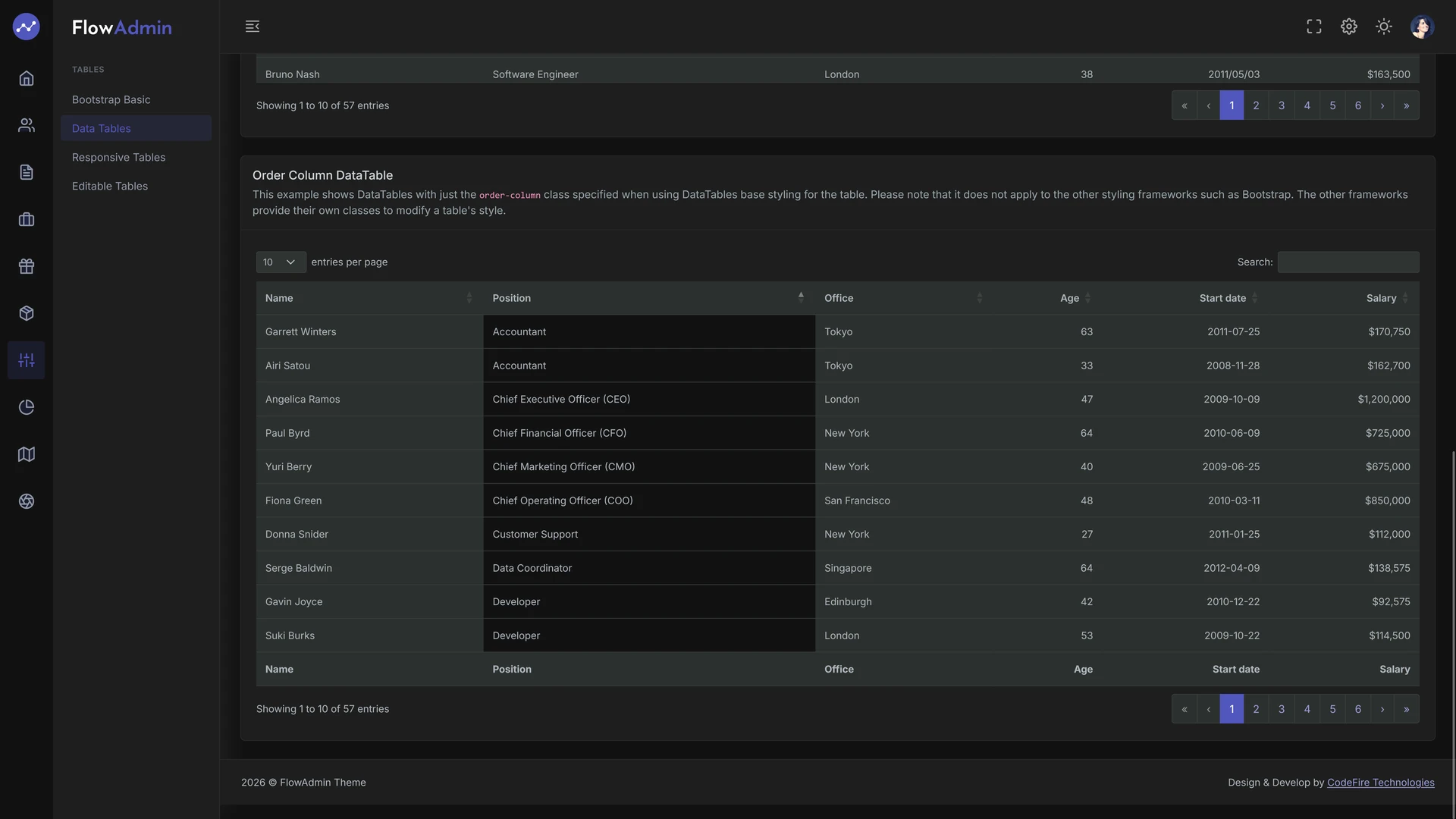
Task: Click the Data Coordinator position cell
Action: (x=649, y=568)
